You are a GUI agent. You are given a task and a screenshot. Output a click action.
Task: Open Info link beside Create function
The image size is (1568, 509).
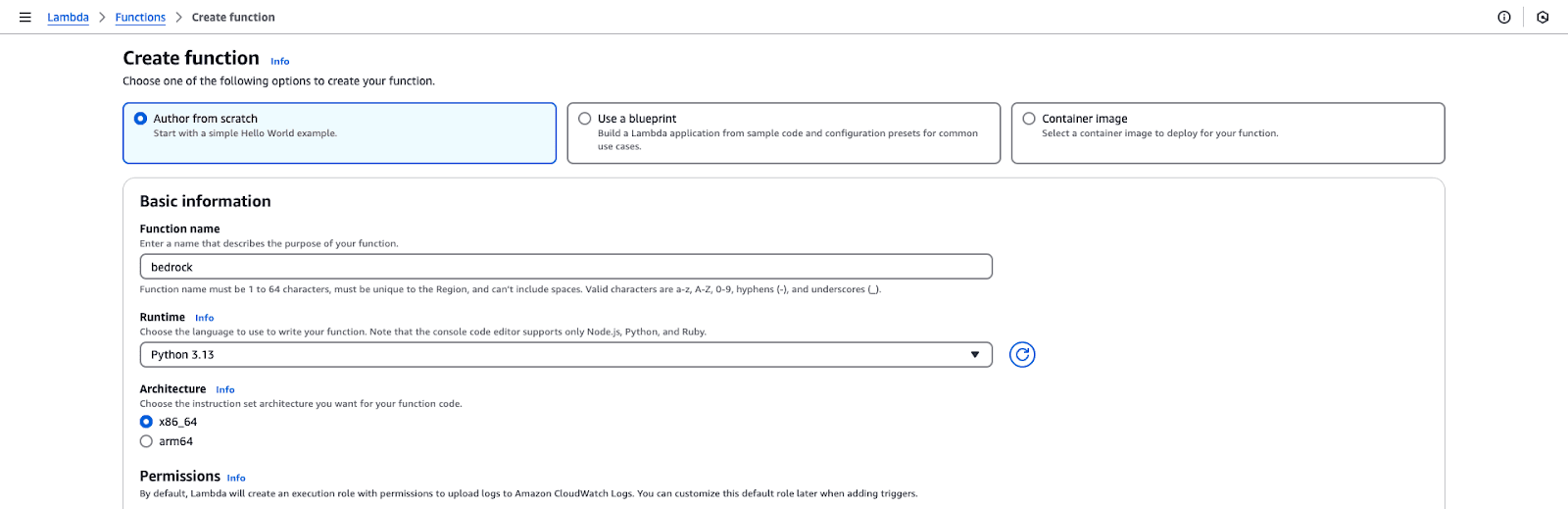pos(280,62)
